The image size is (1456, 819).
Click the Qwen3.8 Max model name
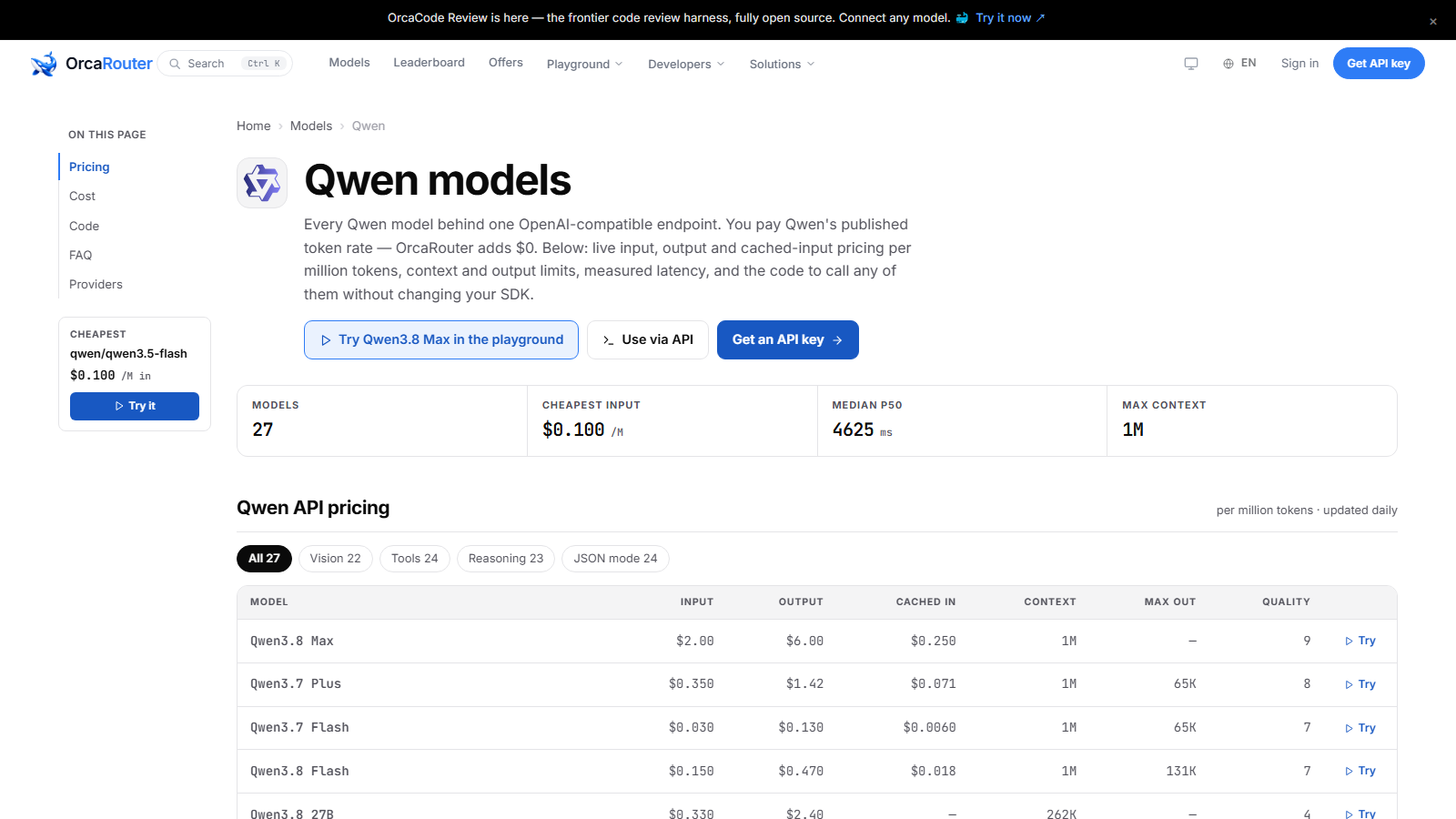coord(292,642)
